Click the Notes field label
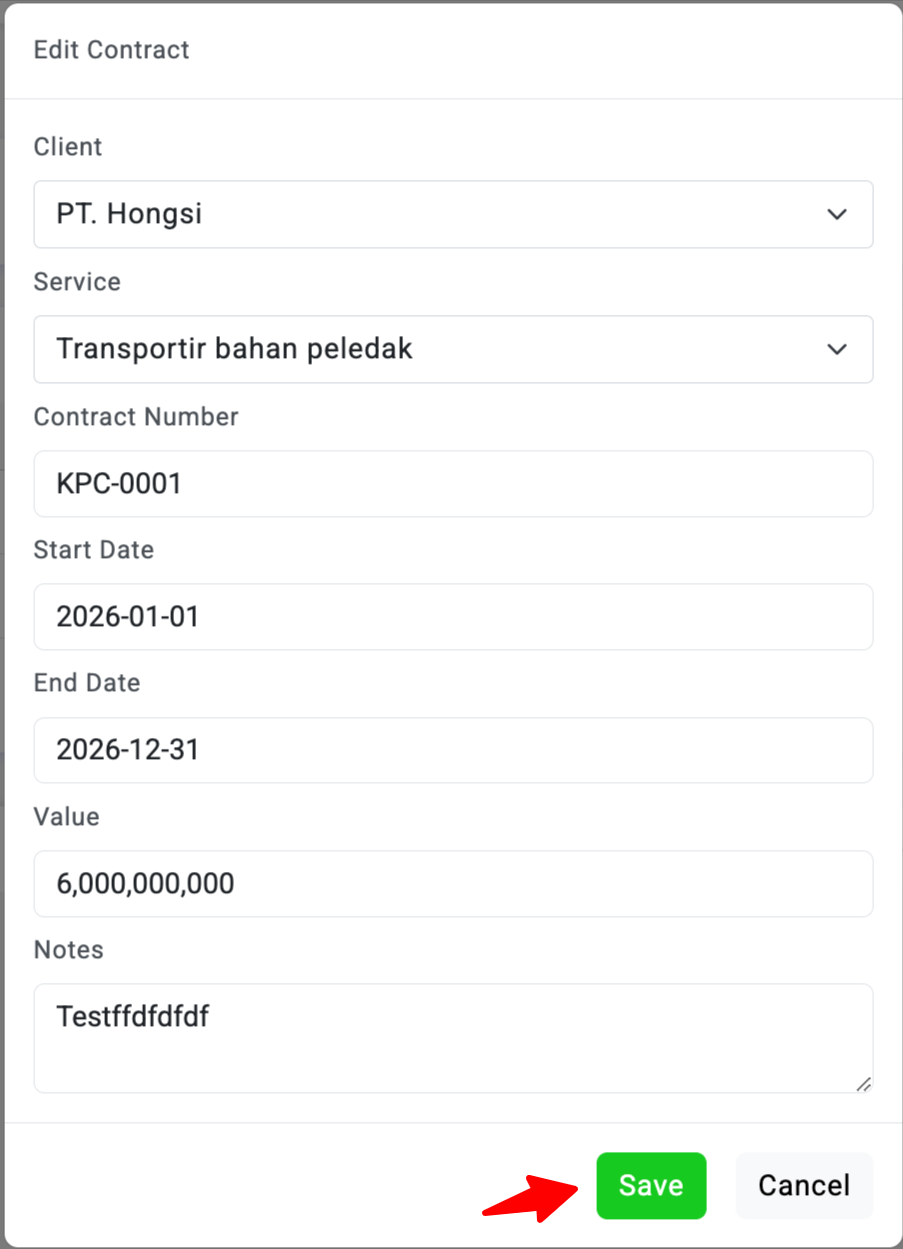 [x=69, y=950]
